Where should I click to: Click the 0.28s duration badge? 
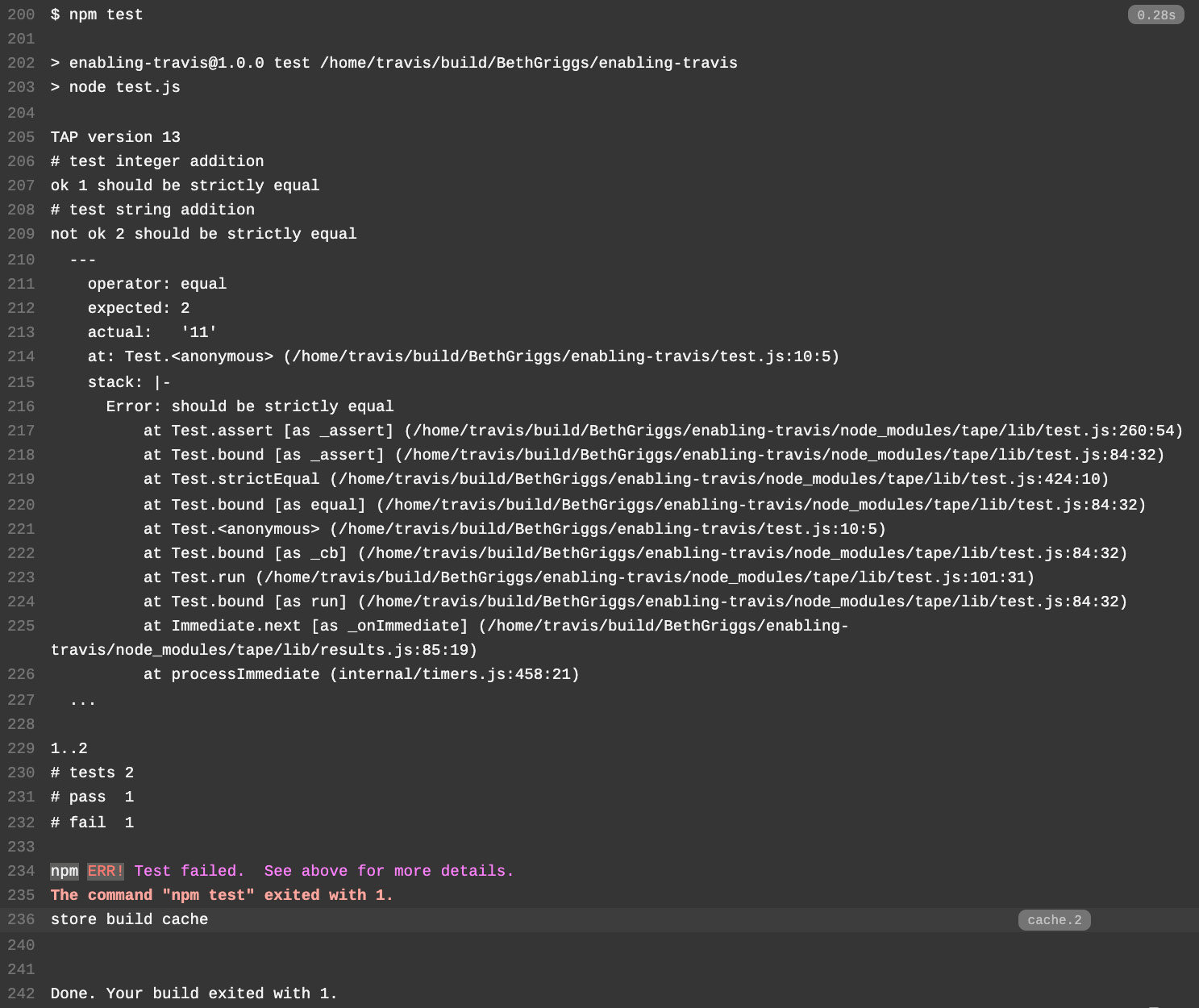(x=1156, y=14)
